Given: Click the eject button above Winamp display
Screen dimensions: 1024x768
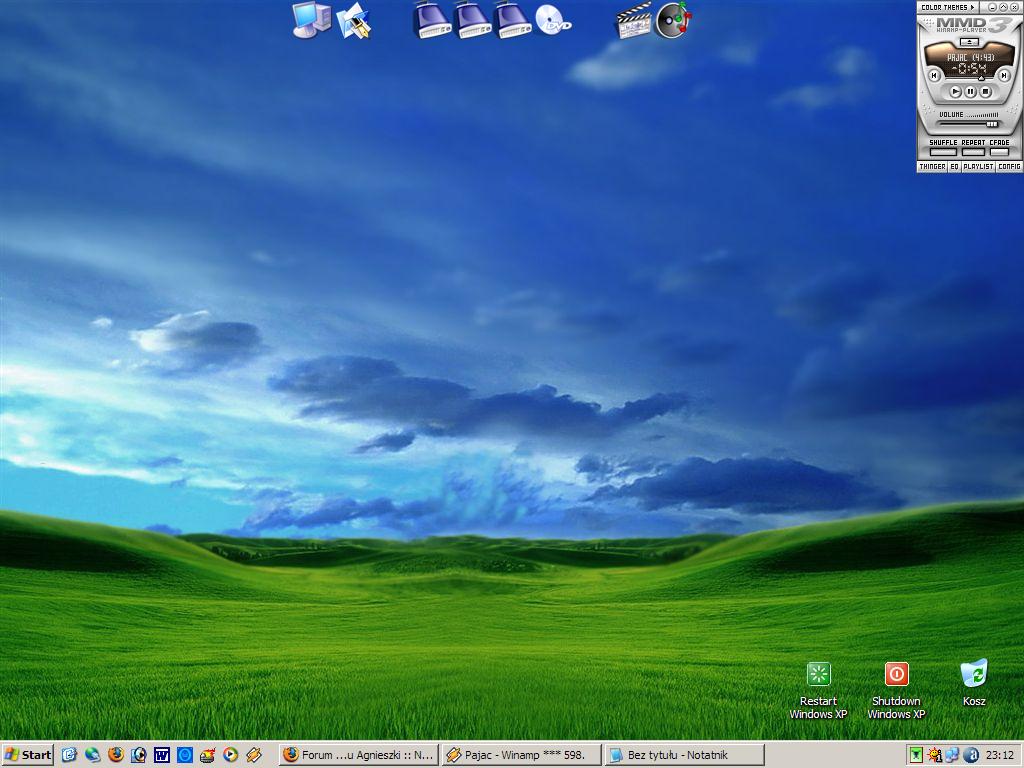Looking at the screenshot, I should click(969, 43).
